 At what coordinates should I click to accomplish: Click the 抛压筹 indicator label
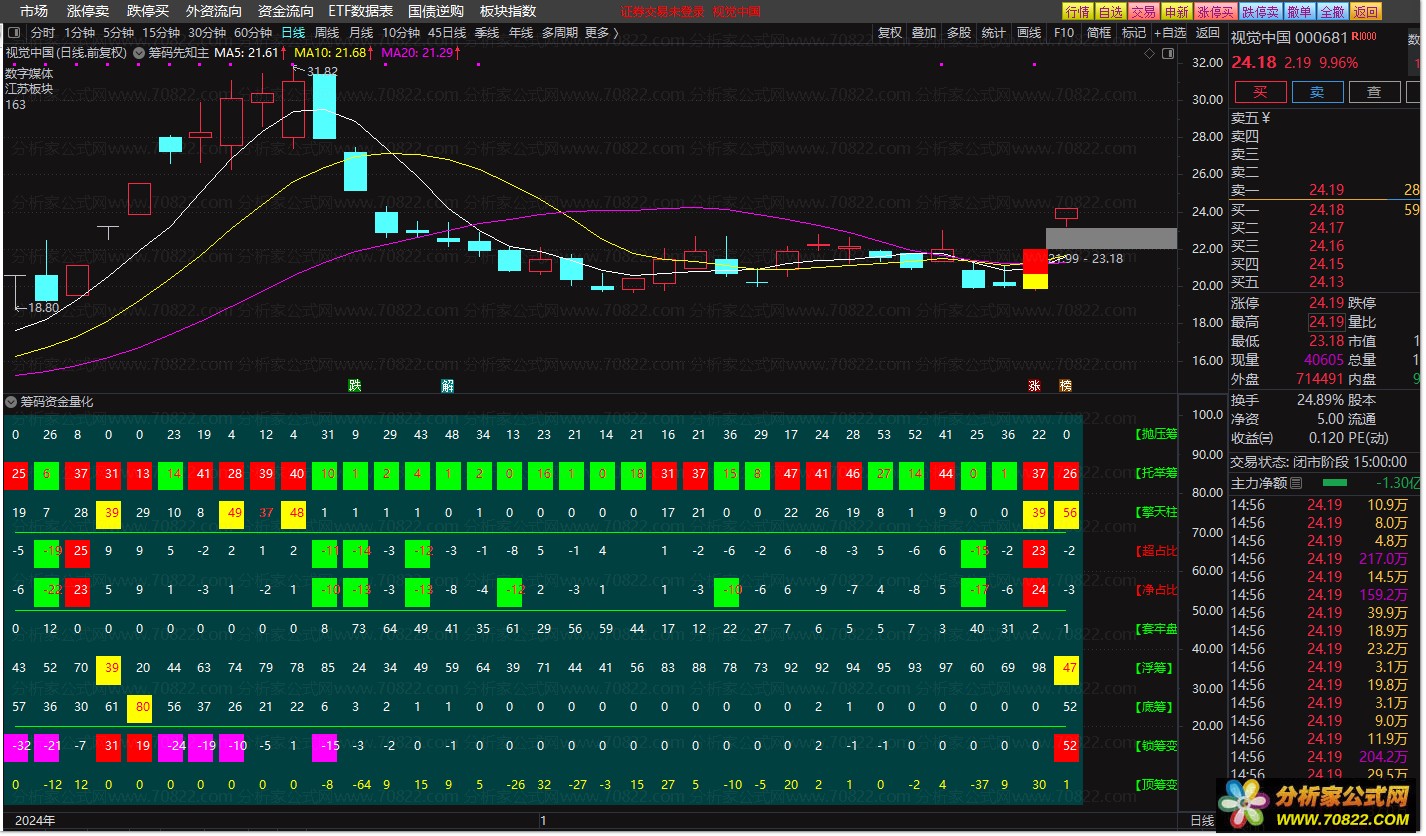coord(1157,435)
